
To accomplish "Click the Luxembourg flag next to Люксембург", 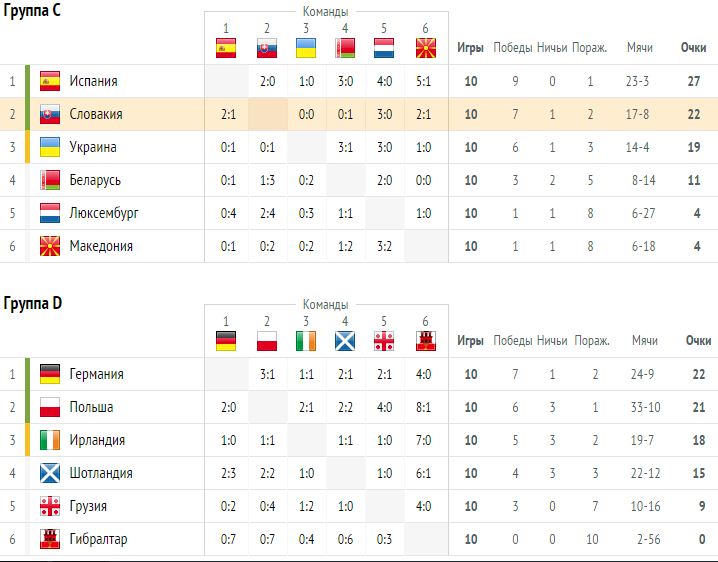I will point(49,214).
